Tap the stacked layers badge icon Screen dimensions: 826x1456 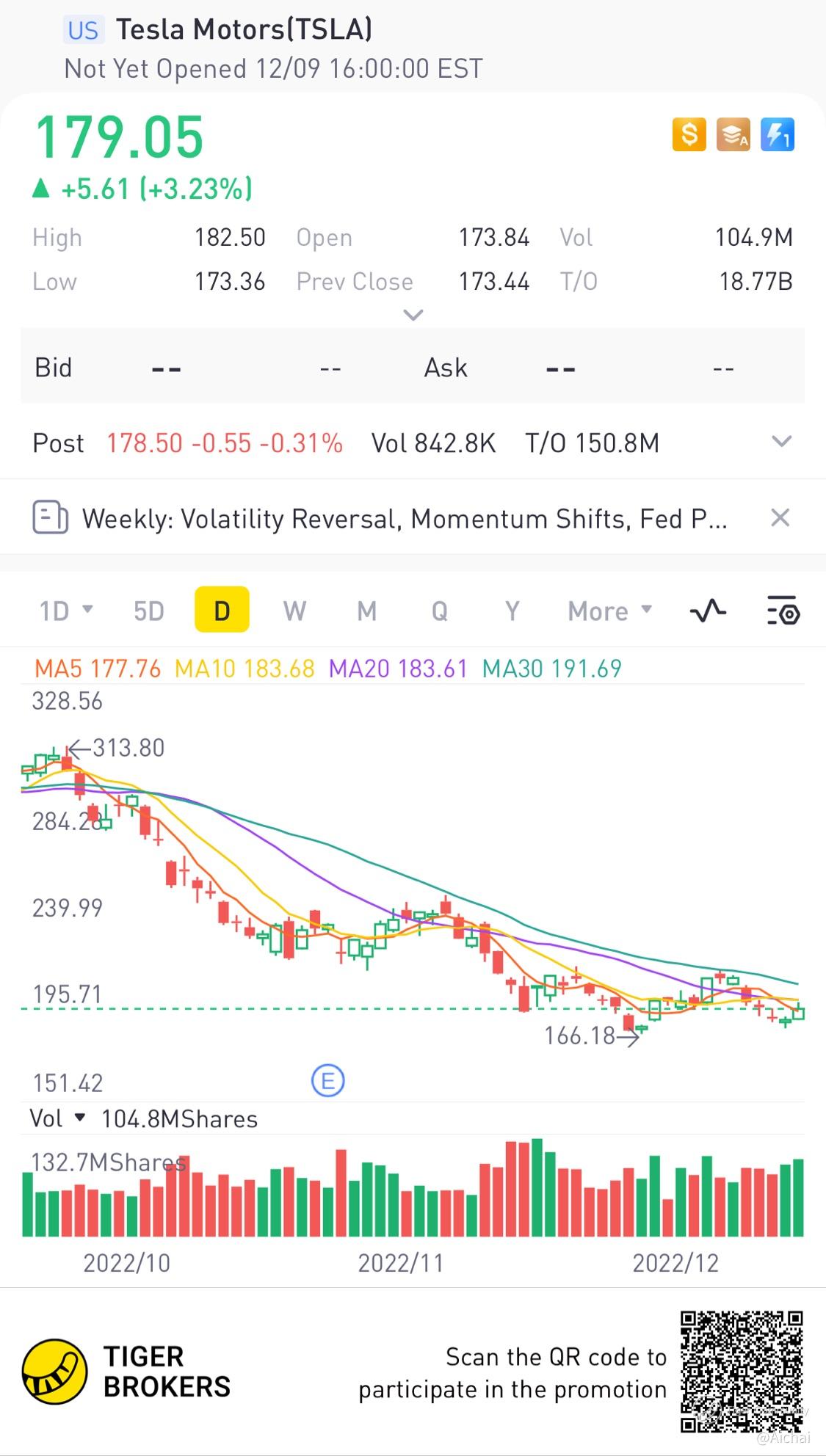click(733, 135)
